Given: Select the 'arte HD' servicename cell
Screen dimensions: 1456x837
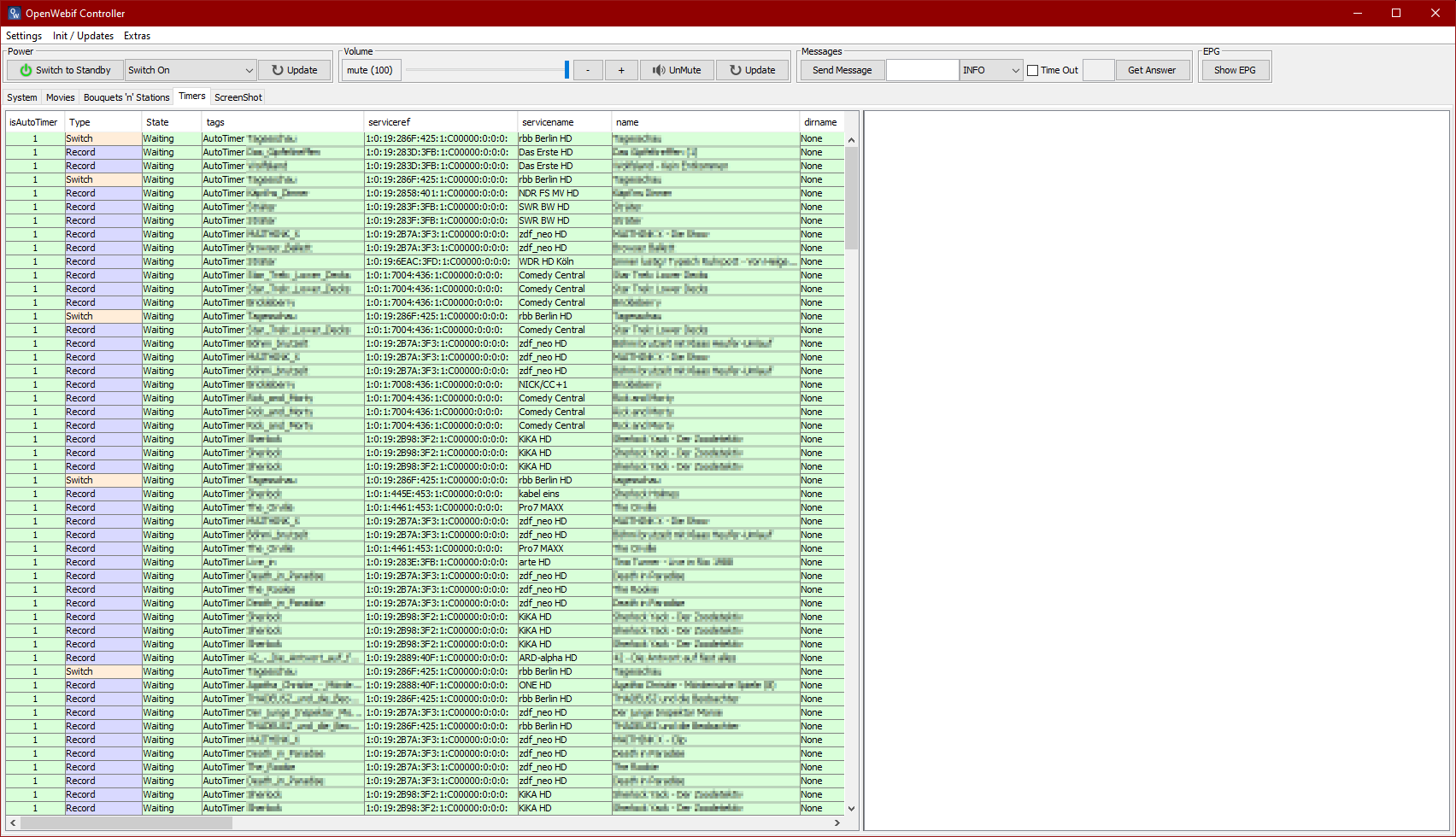Looking at the screenshot, I should (x=565, y=562).
